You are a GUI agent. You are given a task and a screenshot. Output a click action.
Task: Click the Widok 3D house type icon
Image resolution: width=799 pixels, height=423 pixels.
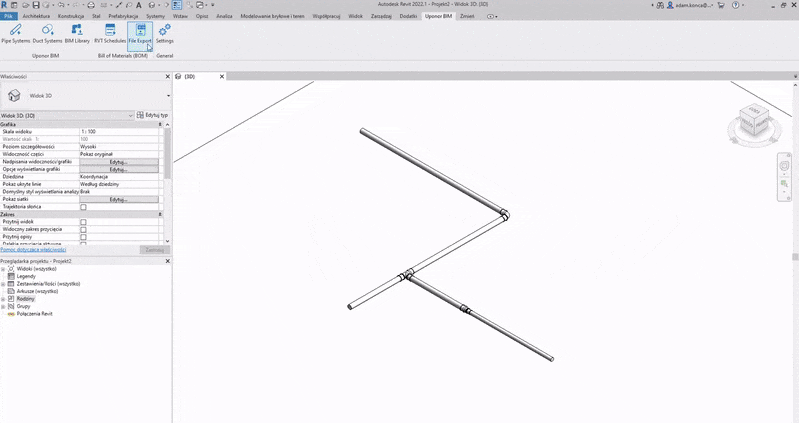click(x=14, y=95)
